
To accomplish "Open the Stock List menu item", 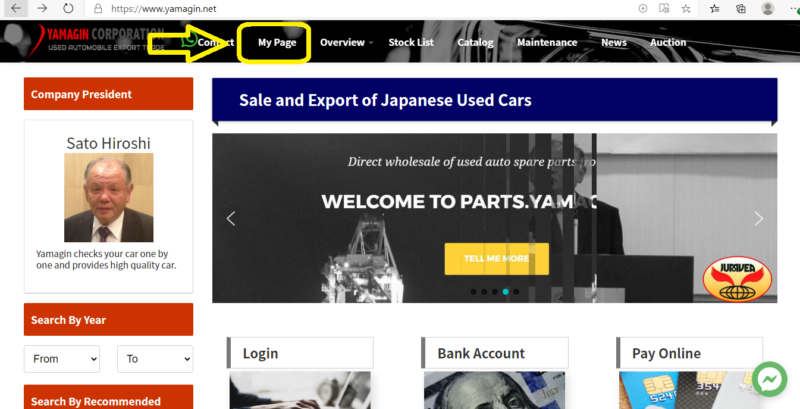I will click(x=411, y=42).
